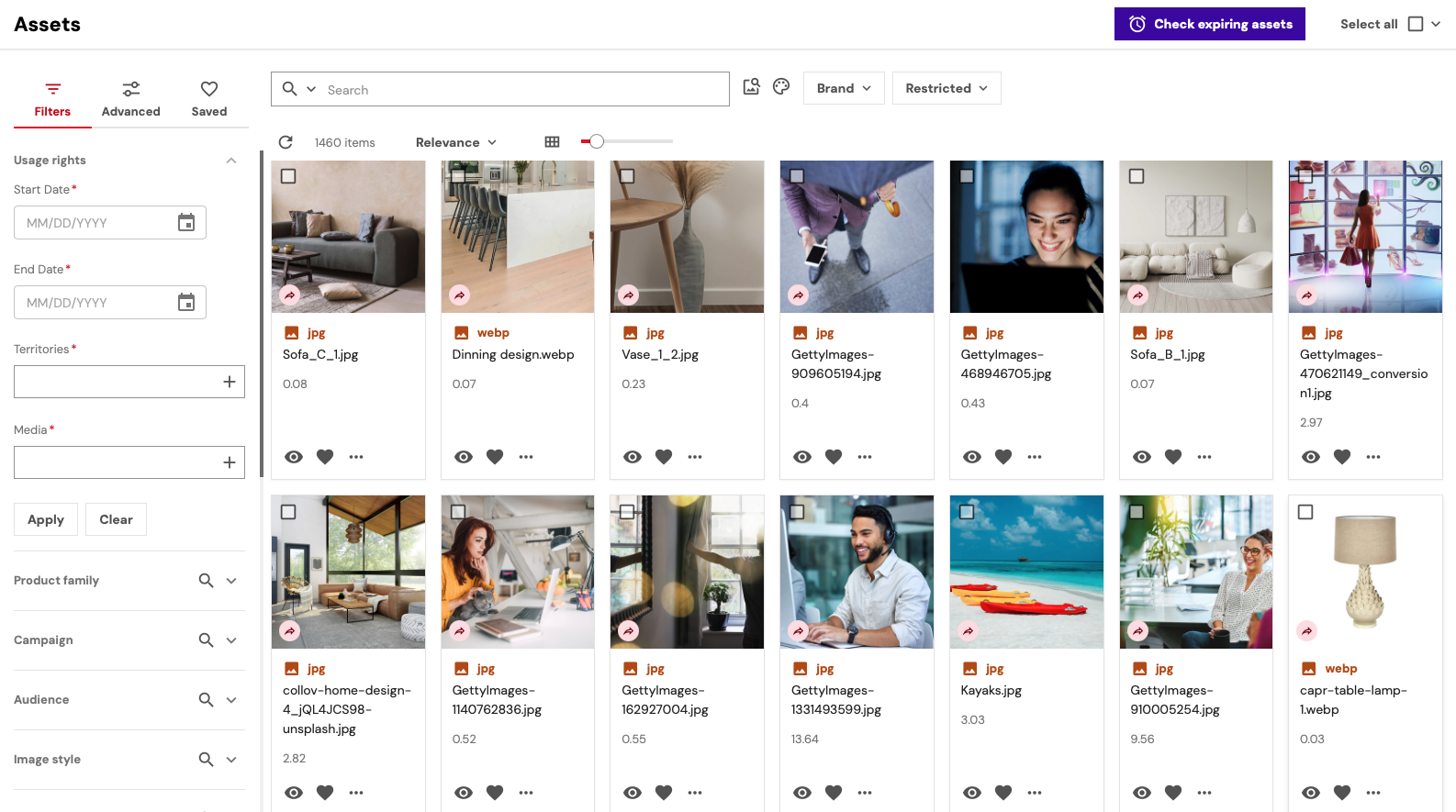
Task: Add a territory with the plus icon
Action: (230, 382)
